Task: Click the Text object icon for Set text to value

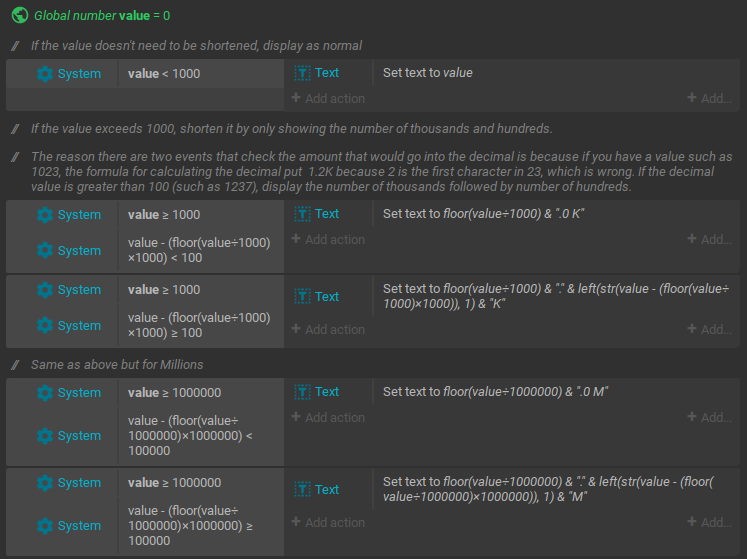Action: (x=303, y=73)
